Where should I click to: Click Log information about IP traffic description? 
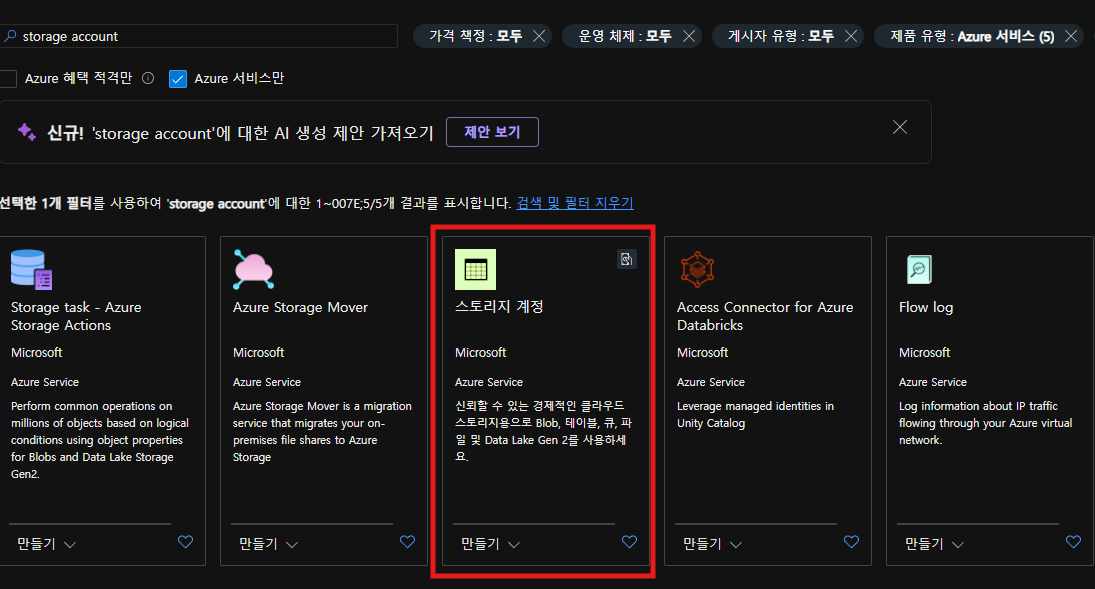tap(985, 423)
